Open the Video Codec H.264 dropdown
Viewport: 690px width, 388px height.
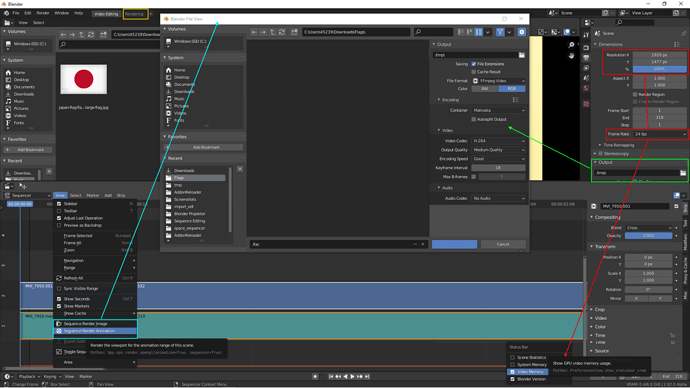499,141
